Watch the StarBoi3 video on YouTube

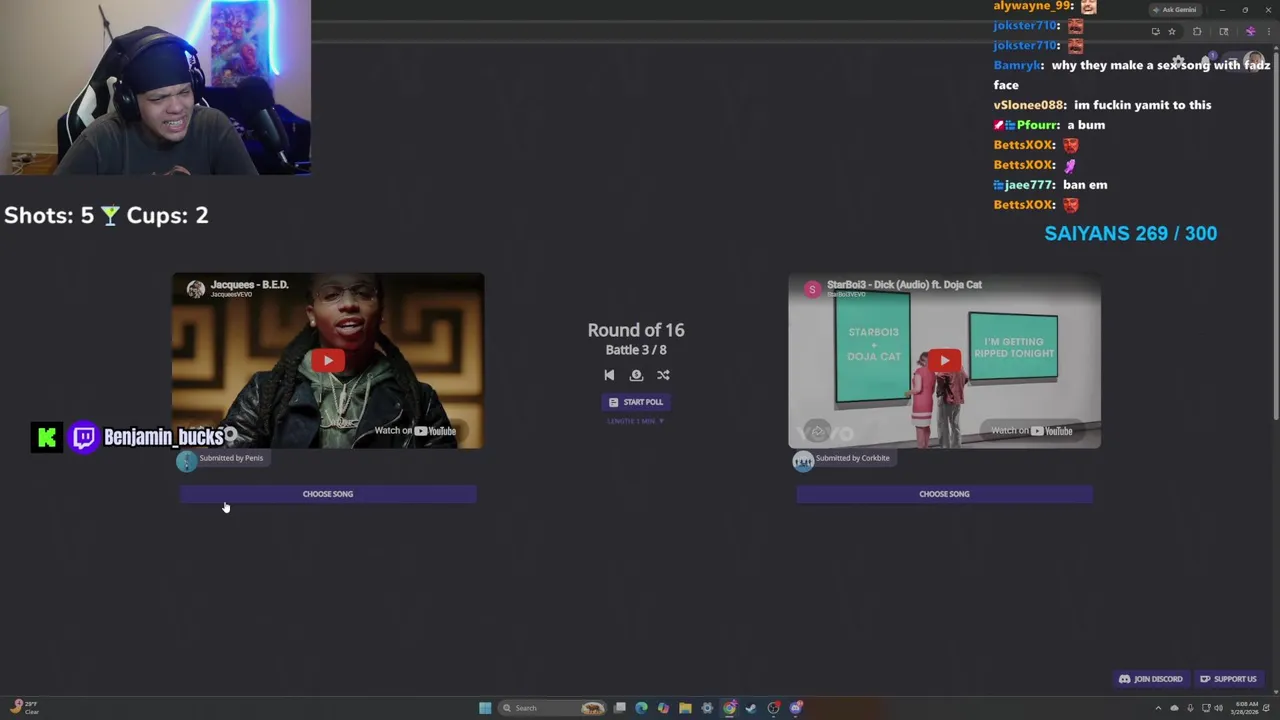[x=1032, y=431]
